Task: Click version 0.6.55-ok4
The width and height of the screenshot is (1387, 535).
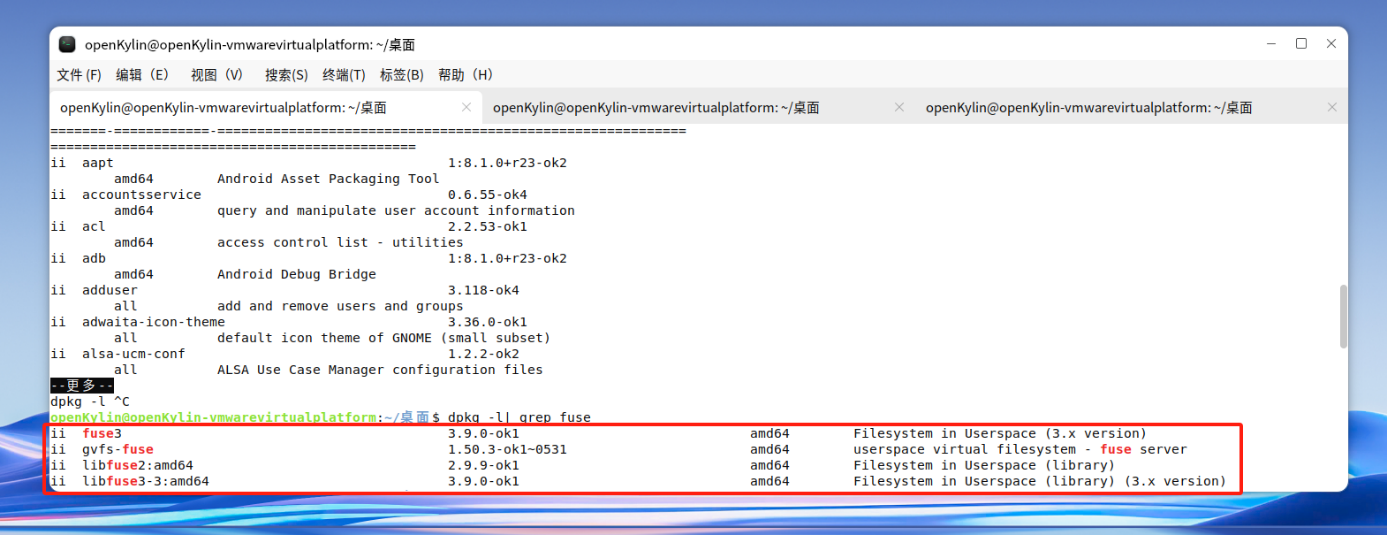Action: 488,194
